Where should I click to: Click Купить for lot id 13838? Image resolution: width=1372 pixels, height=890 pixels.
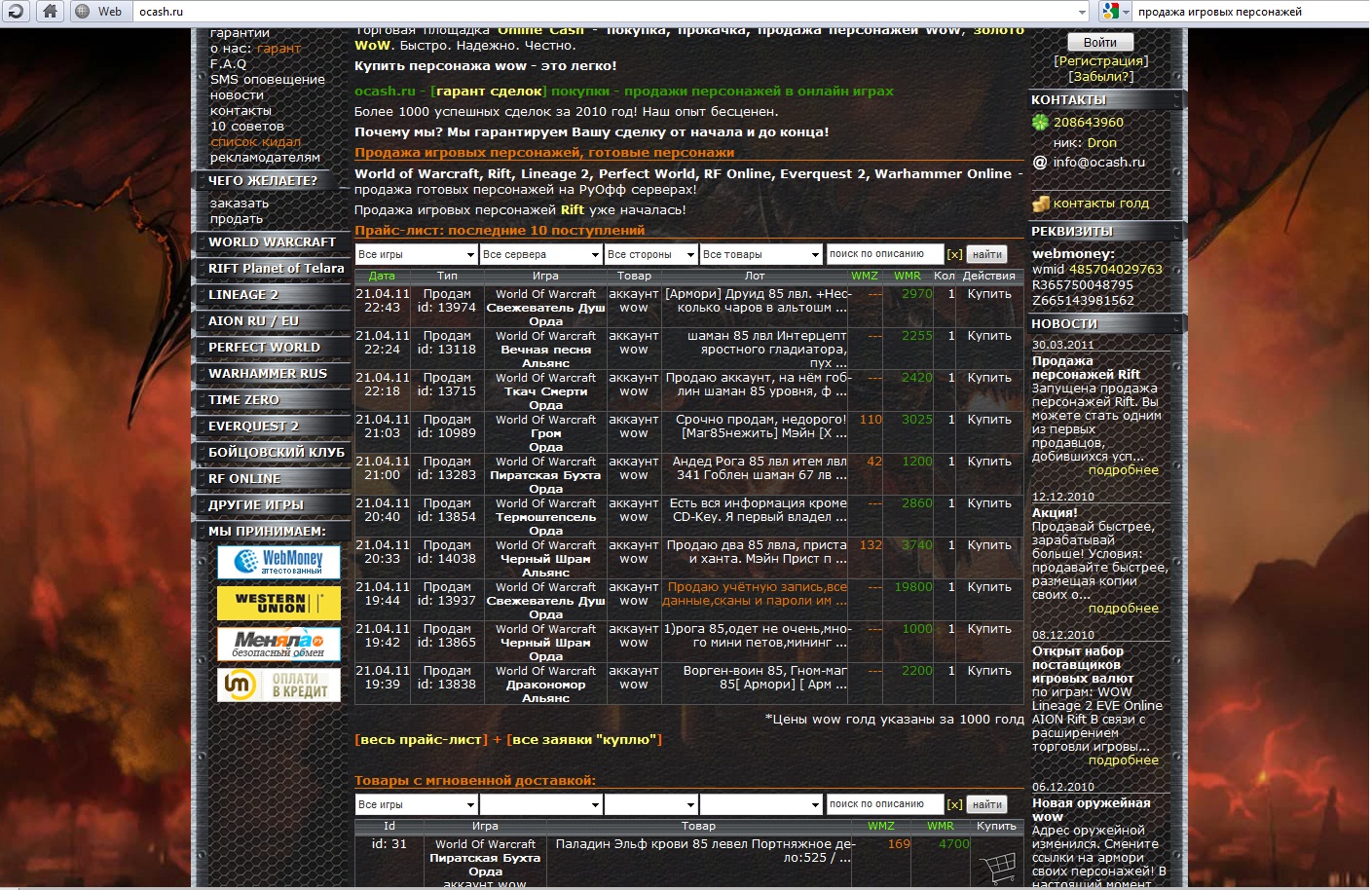pos(989,671)
